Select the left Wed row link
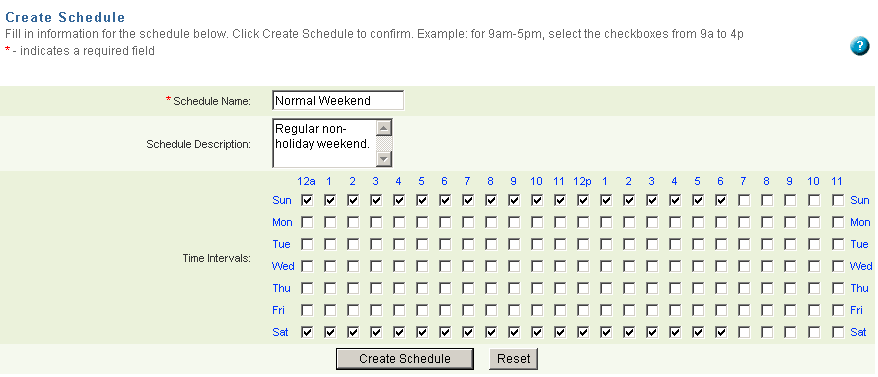Image resolution: width=878 pixels, height=377 pixels. tap(283, 266)
